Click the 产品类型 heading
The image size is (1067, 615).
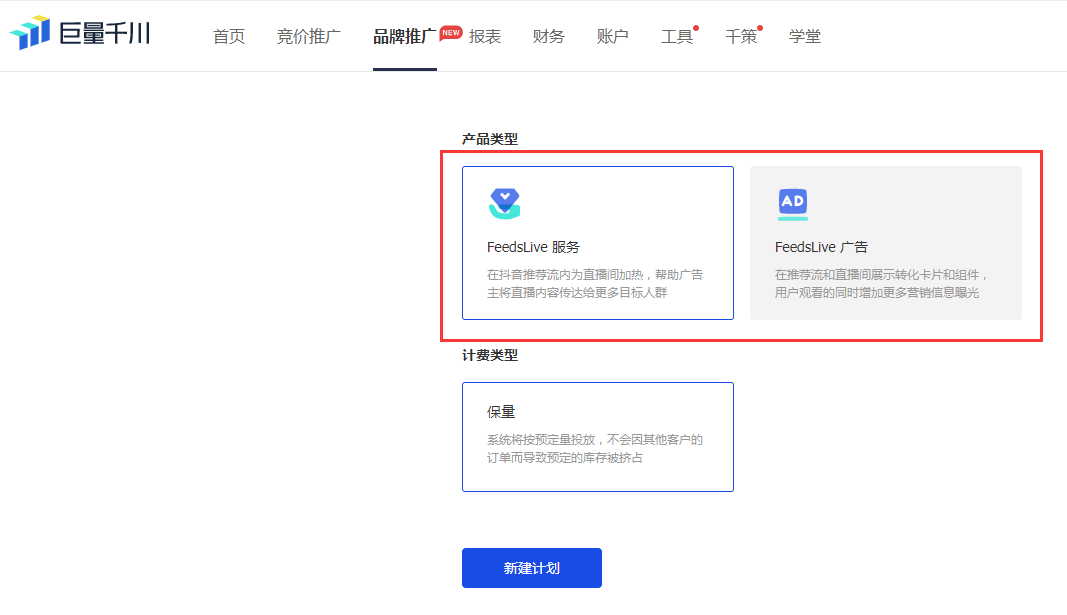point(490,139)
